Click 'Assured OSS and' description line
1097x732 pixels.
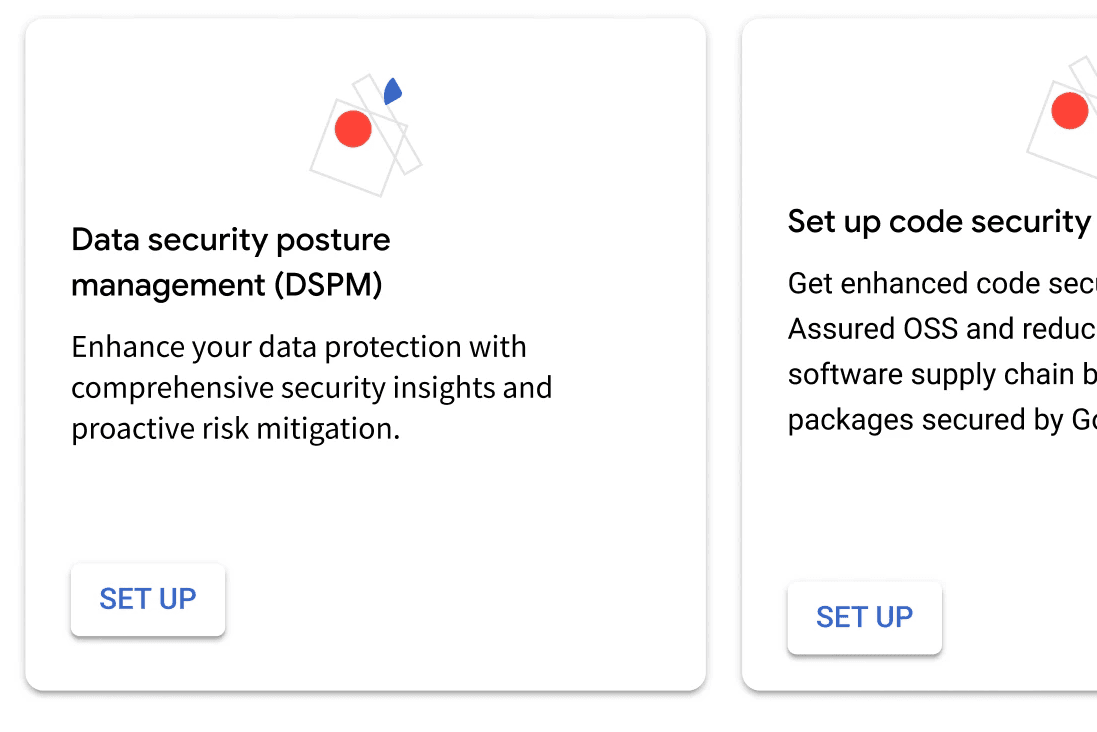(x=942, y=329)
